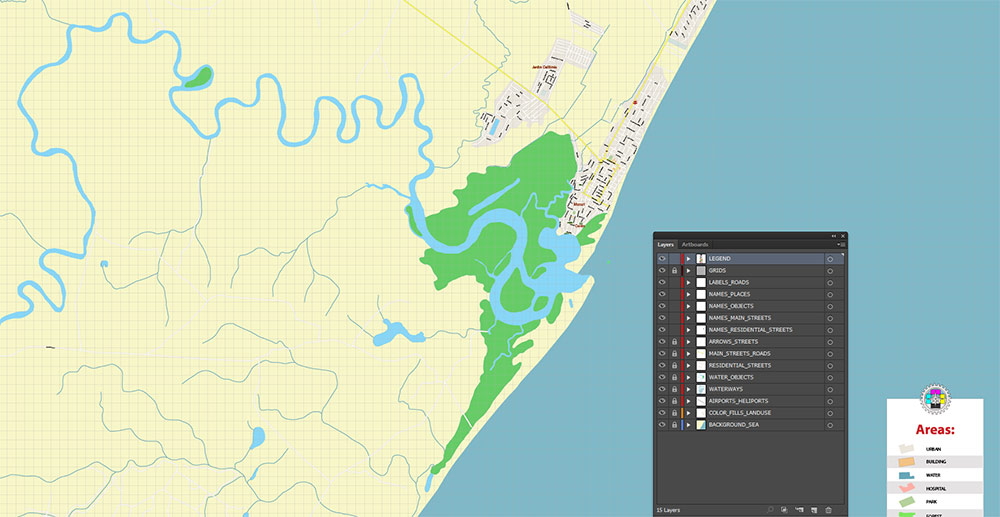Screen dimensions: 1000x517
Task: Click the 'Areas:' legend heading
Action: point(935,430)
